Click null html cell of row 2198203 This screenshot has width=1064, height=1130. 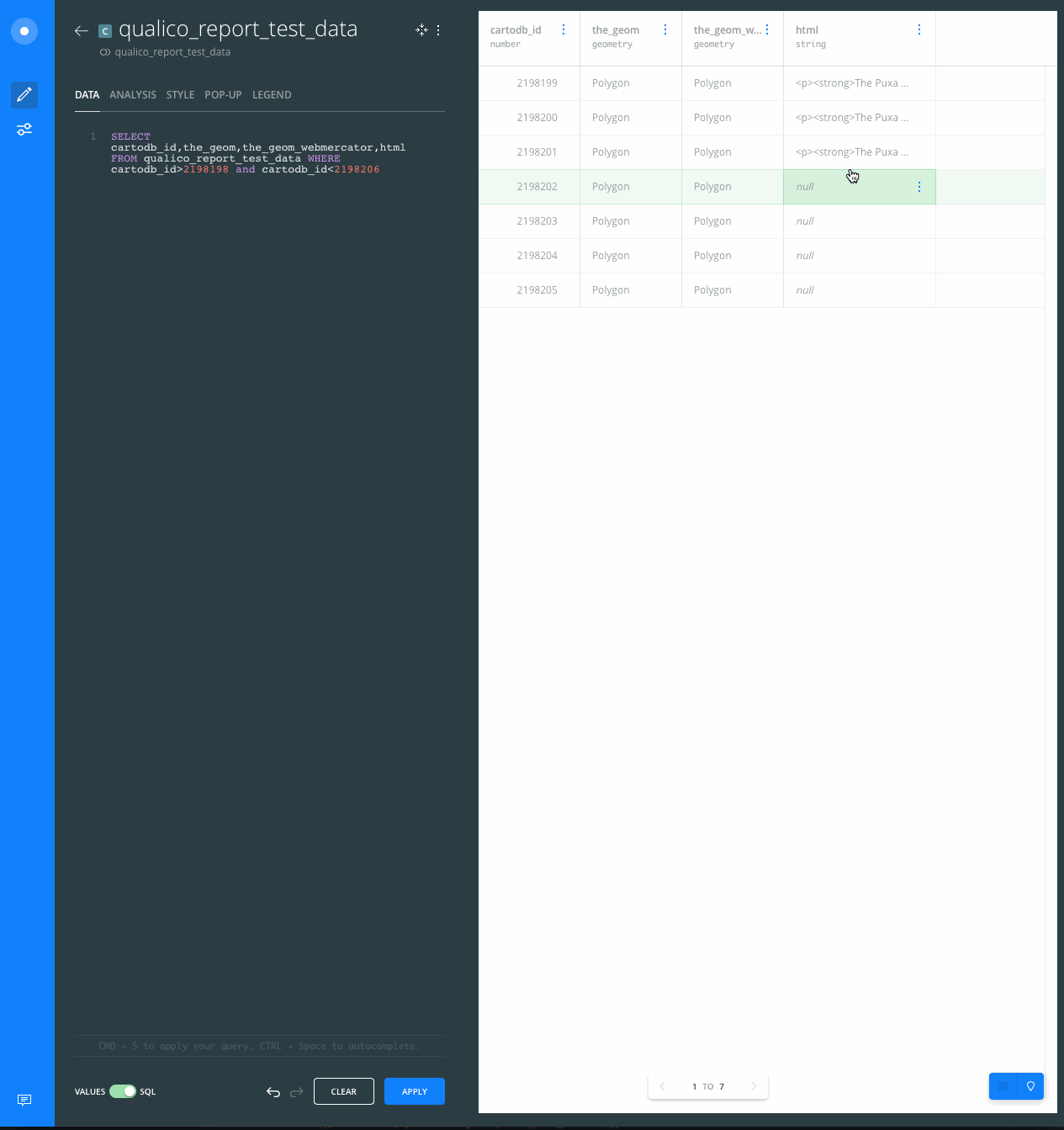tap(860, 221)
